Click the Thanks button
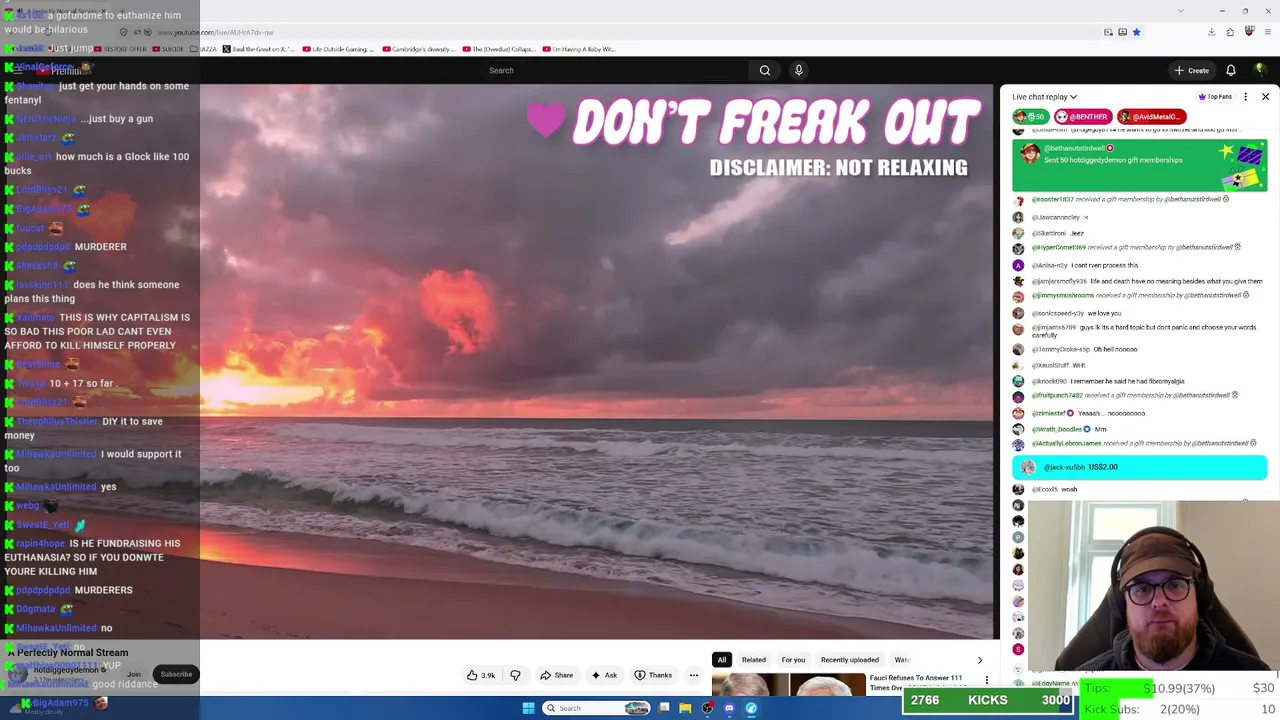This screenshot has height=720, width=1280. [x=653, y=675]
